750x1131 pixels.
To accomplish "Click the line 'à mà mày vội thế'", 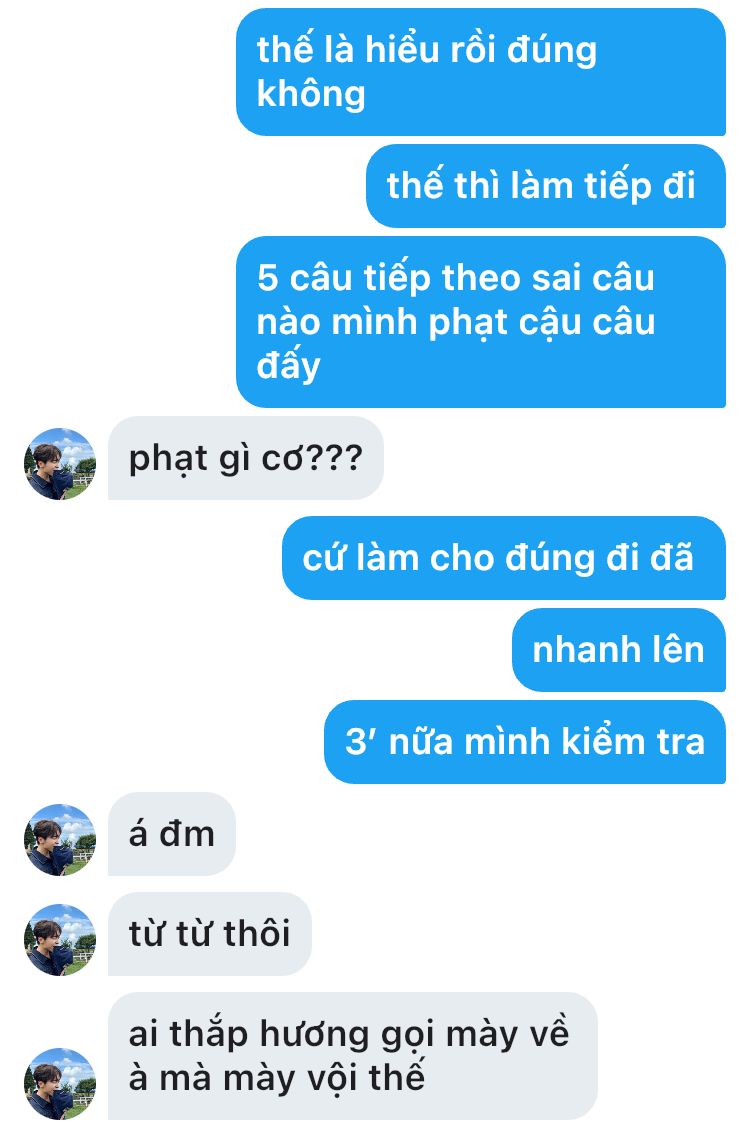I will (x=276, y=1078).
